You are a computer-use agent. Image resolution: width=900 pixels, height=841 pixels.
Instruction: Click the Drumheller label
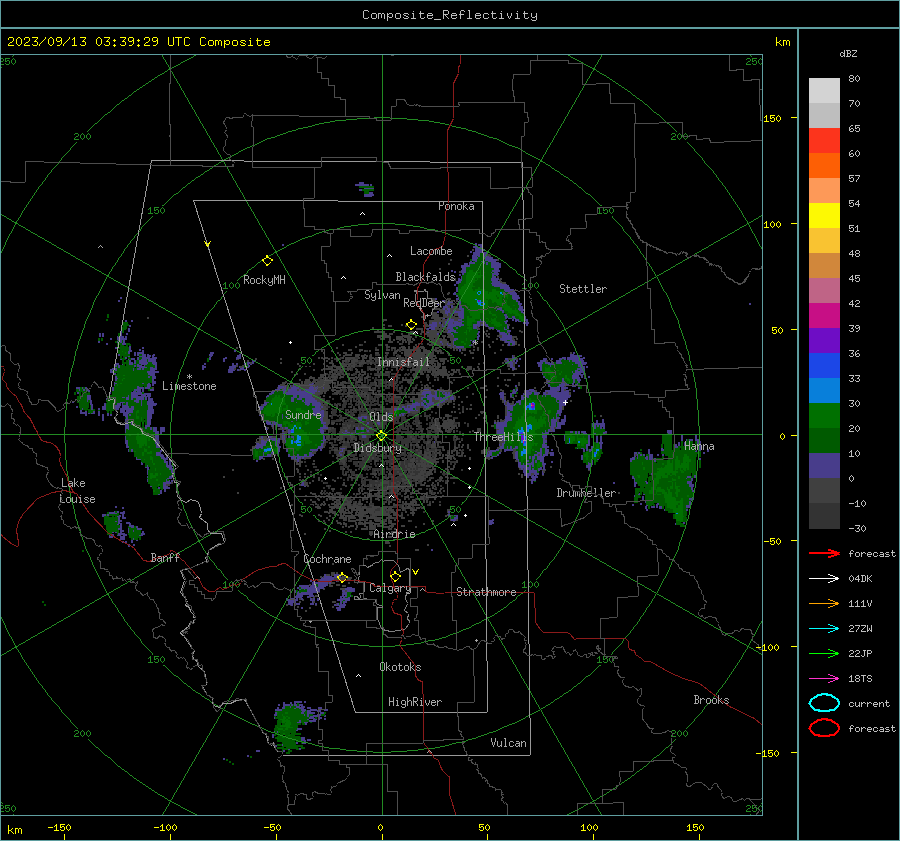pyautogui.click(x=586, y=493)
